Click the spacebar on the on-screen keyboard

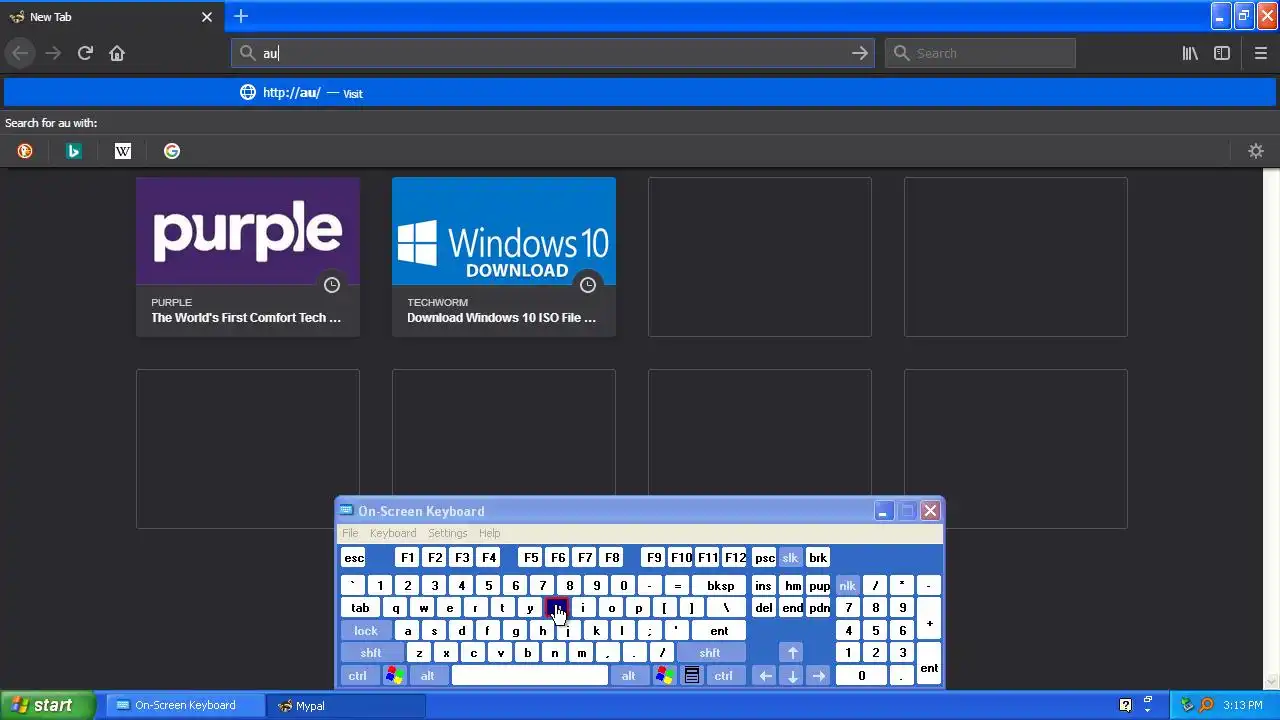coord(529,676)
